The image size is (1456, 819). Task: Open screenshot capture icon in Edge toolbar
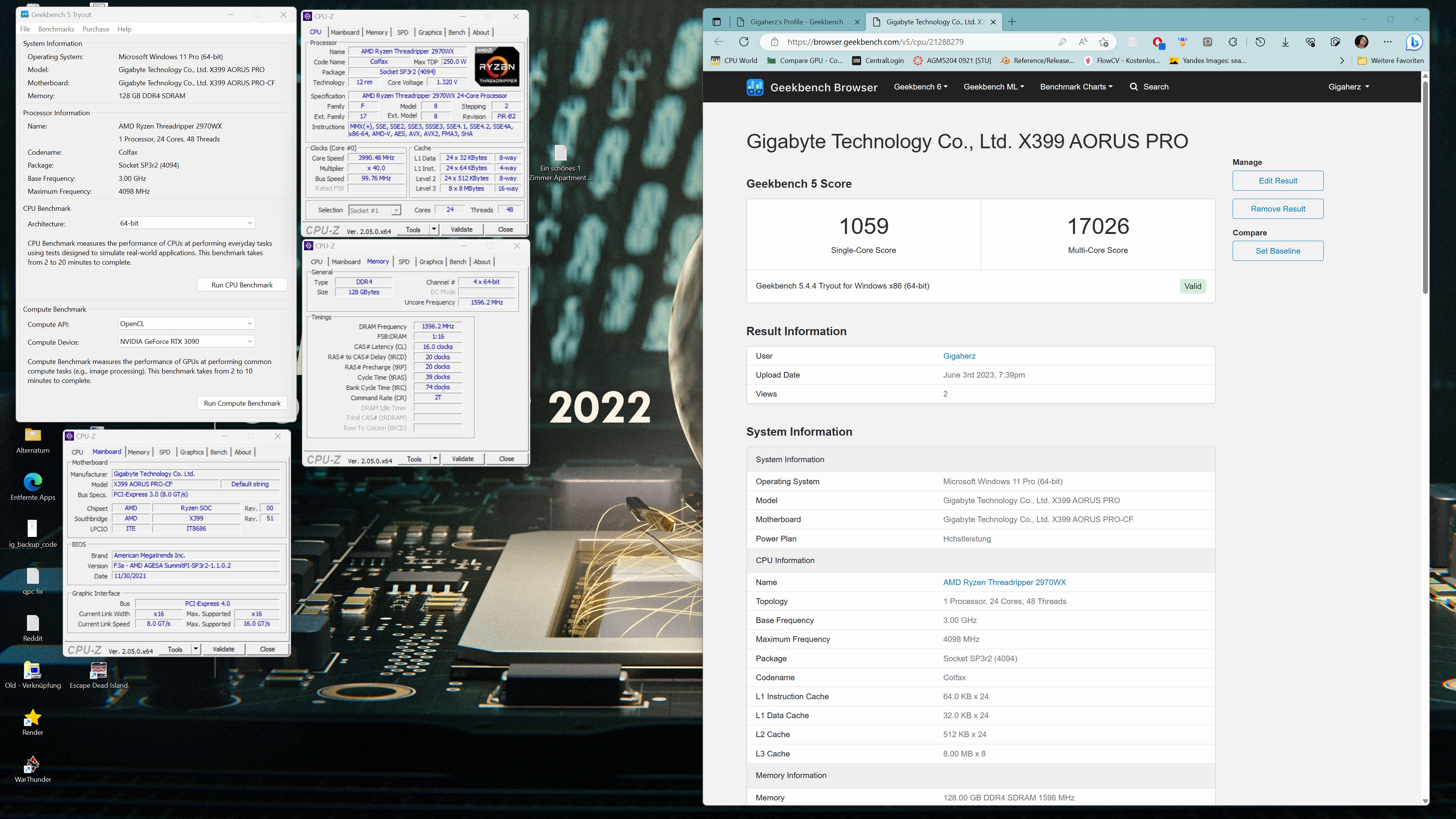[x=1335, y=42]
